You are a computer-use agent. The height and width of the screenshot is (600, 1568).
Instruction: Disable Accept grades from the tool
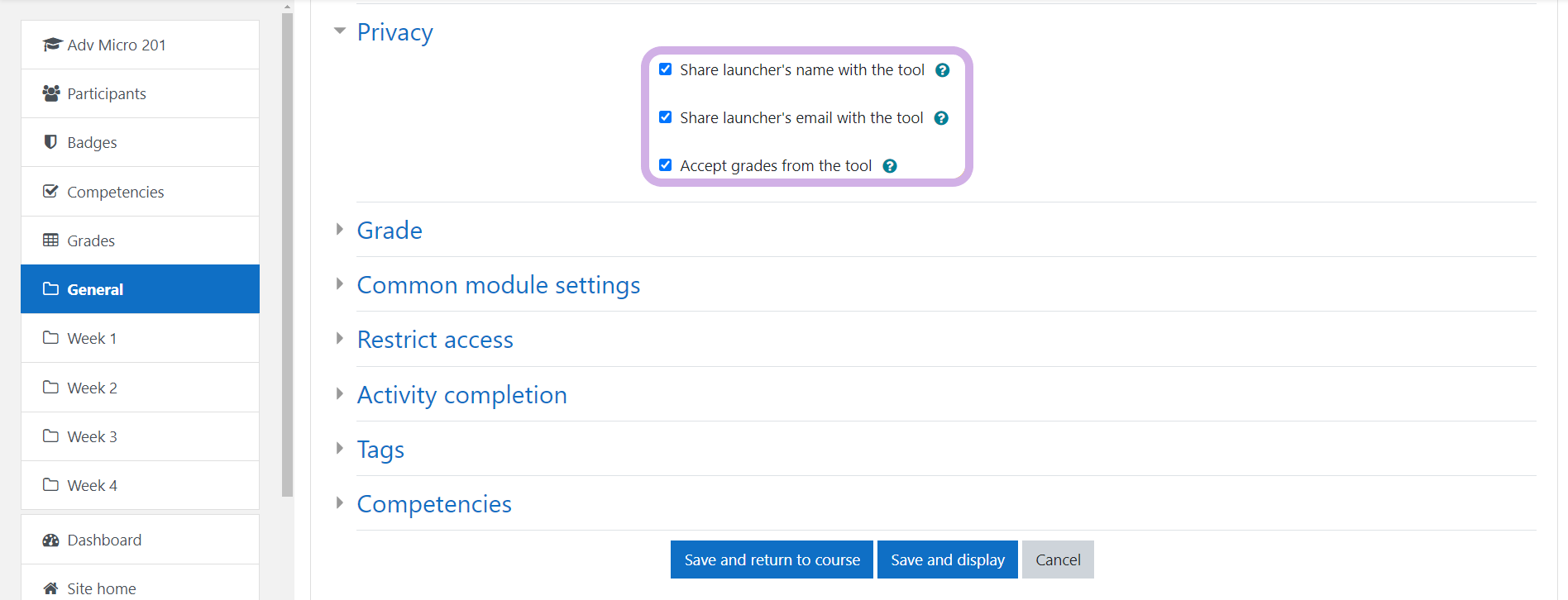click(665, 165)
